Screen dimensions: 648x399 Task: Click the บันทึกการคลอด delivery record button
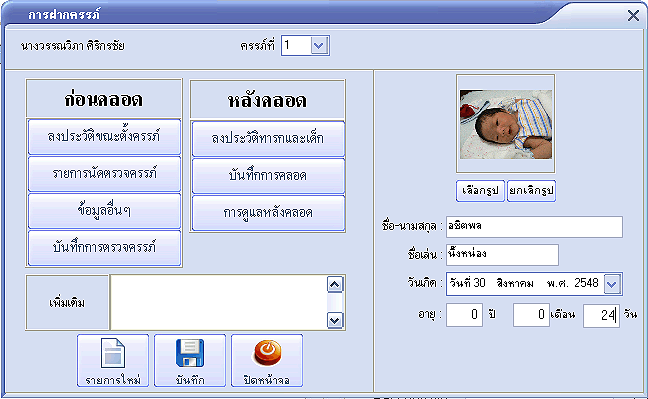click(268, 176)
